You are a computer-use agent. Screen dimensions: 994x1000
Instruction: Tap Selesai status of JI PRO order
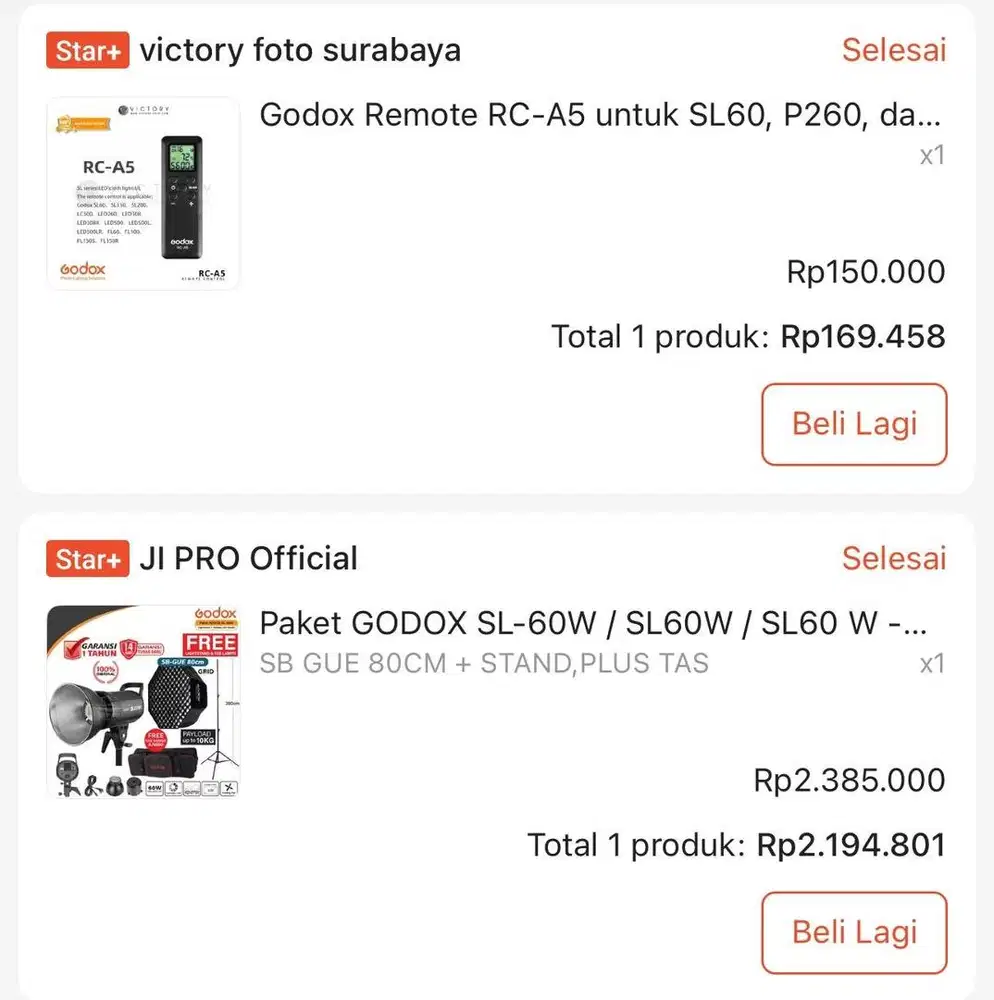(x=893, y=559)
